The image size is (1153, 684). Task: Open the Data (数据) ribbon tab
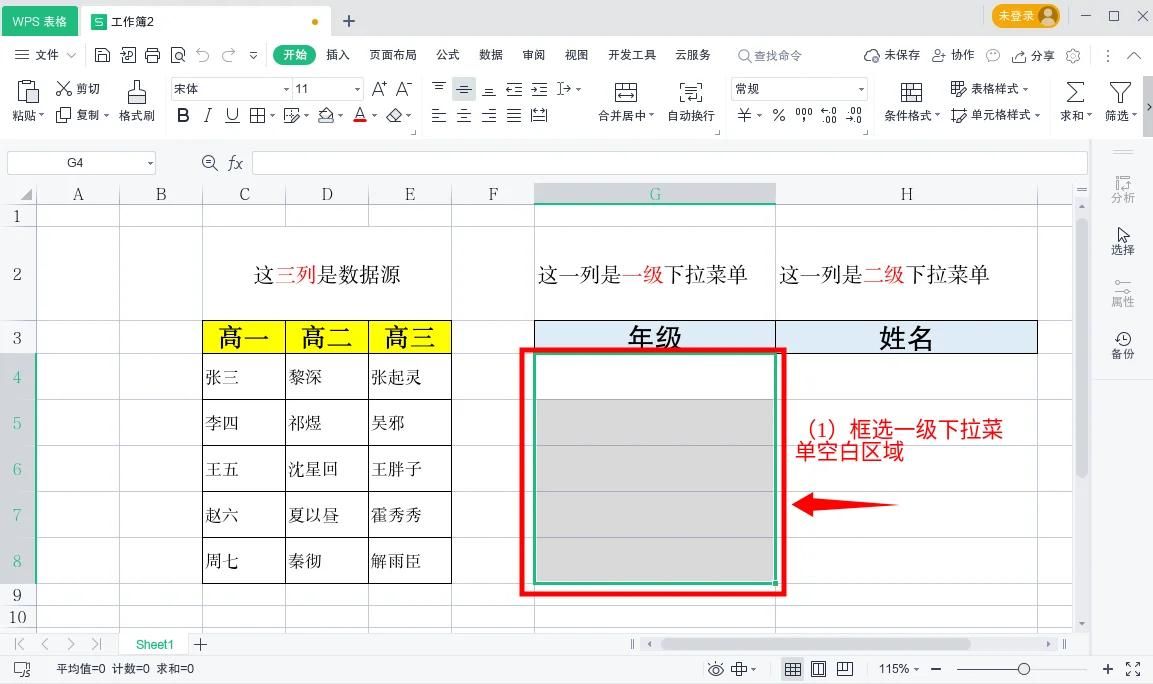(x=490, y=55)
